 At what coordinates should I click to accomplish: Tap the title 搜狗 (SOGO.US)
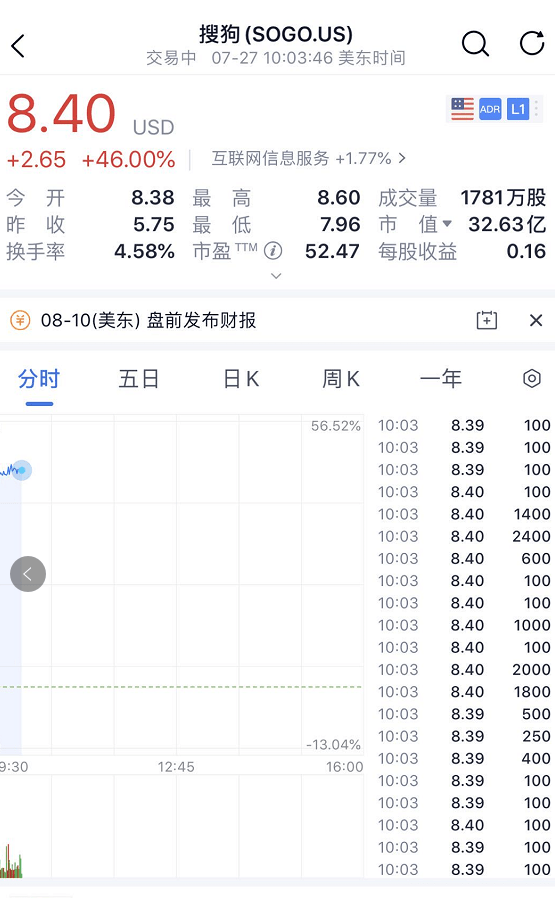[276, 34]
